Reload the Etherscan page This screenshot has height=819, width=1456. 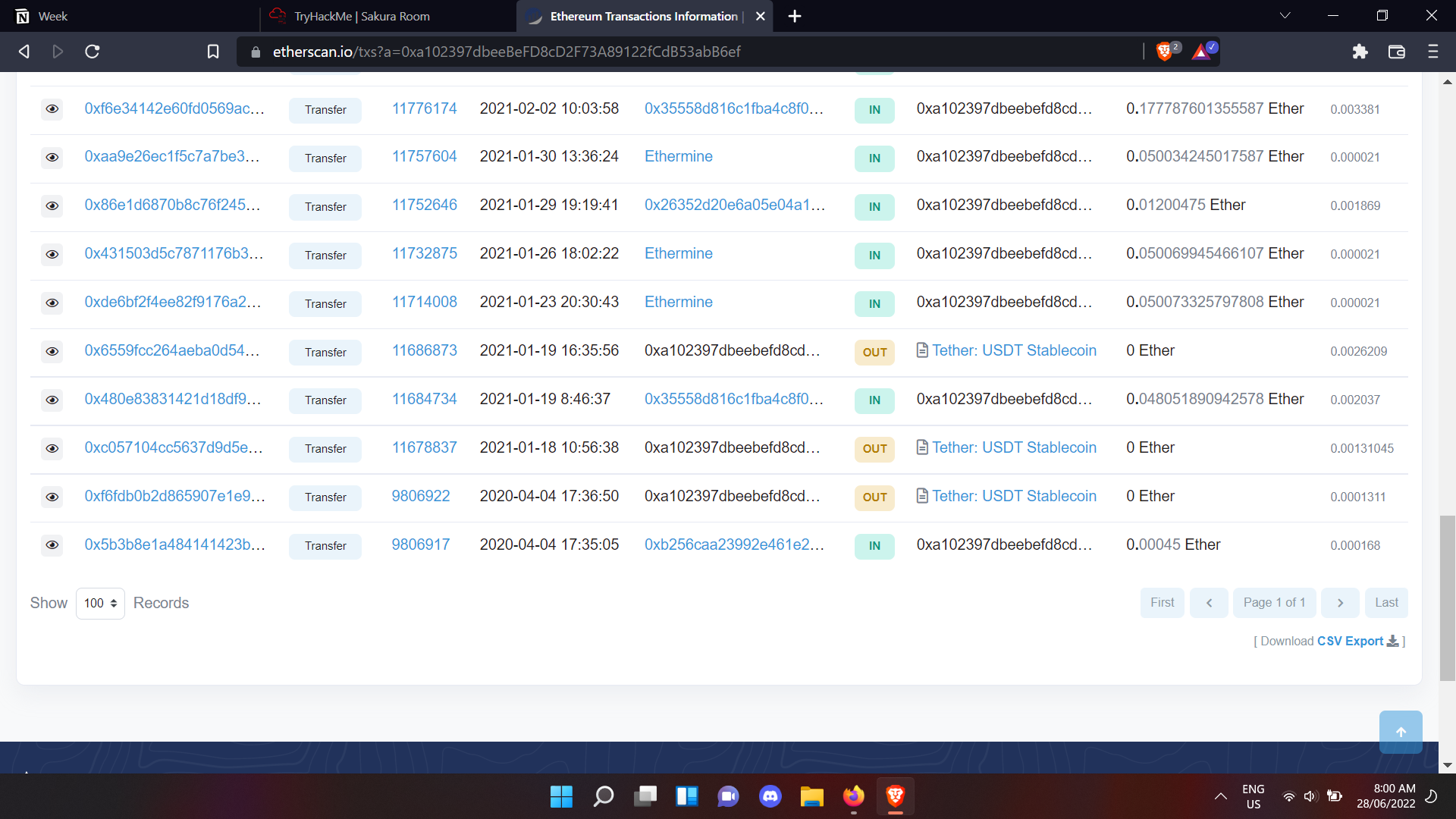click(93, 52)
